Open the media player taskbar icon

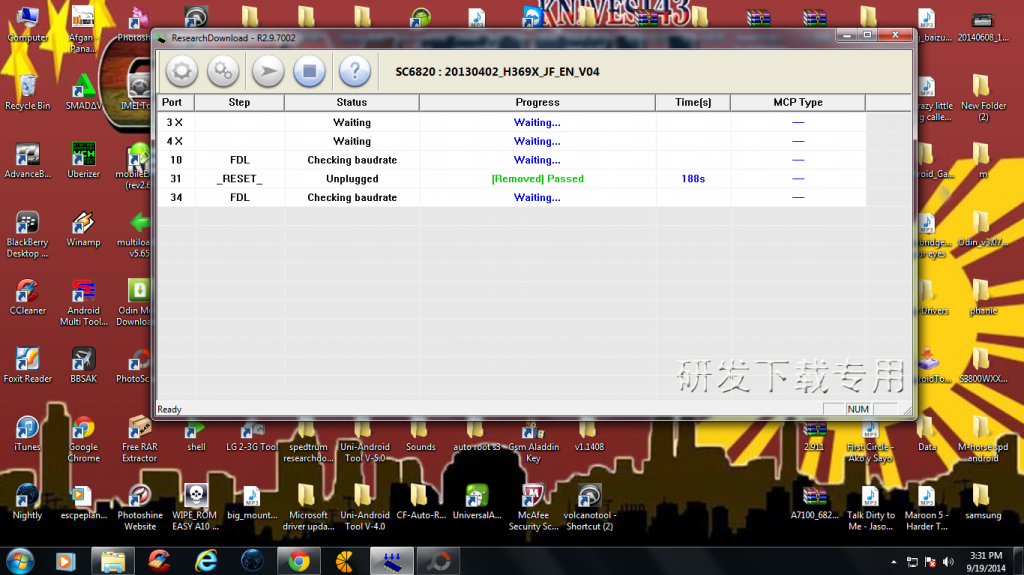66,561
